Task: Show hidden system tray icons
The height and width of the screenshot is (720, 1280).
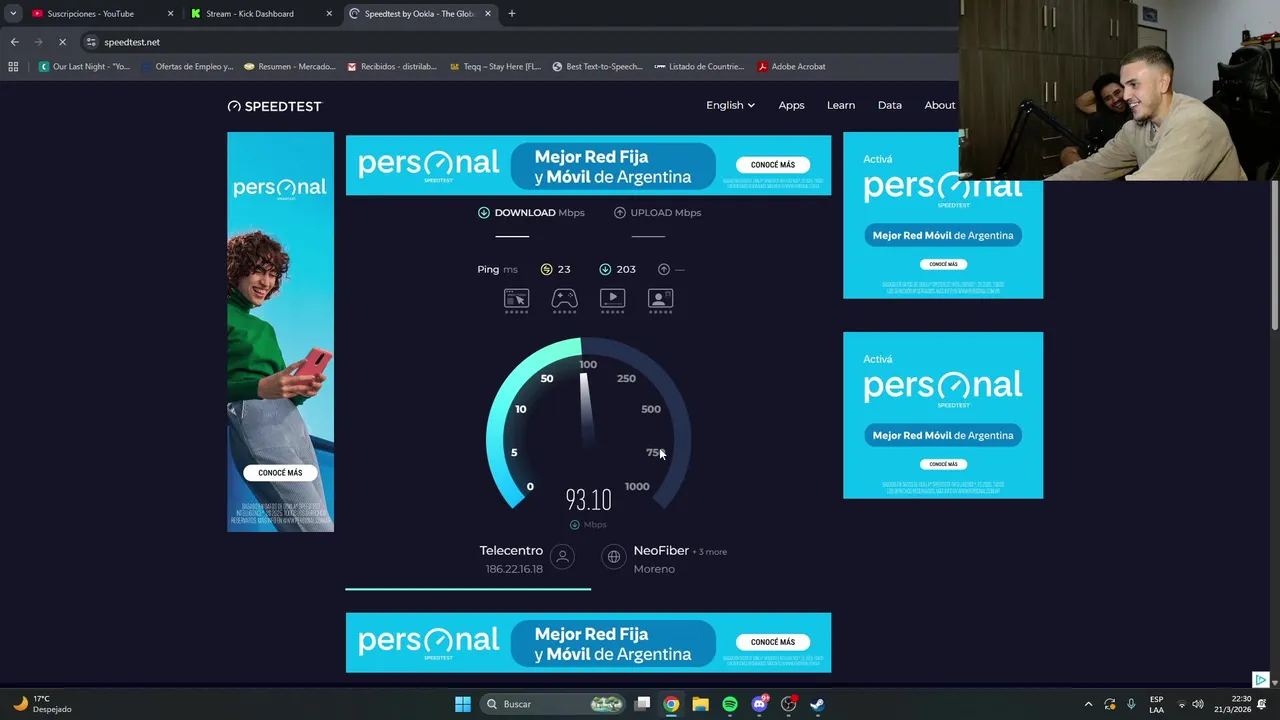Action: [x=1088, y=704]
